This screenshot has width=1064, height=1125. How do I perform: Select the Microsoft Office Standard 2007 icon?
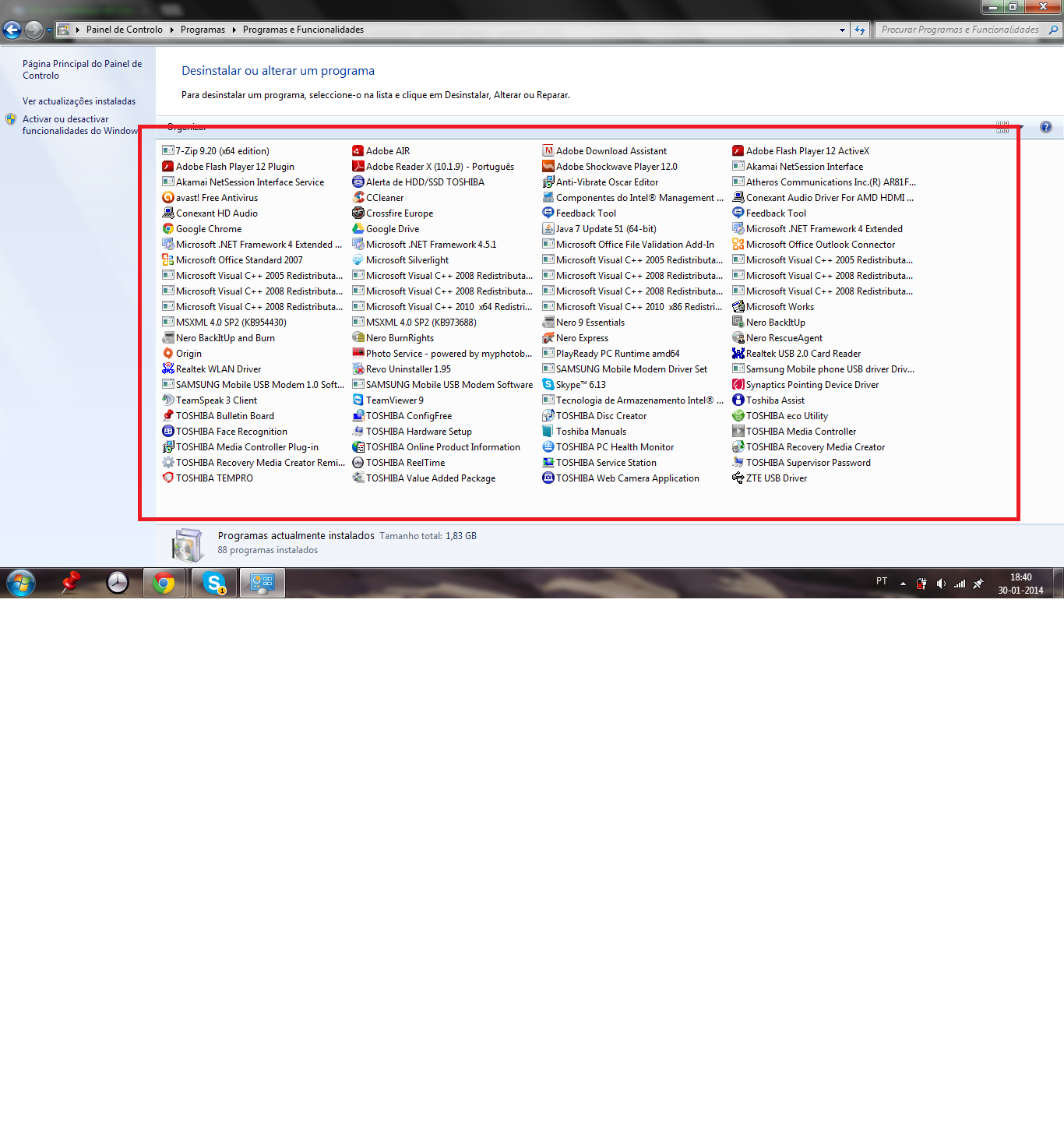point(167,259)
